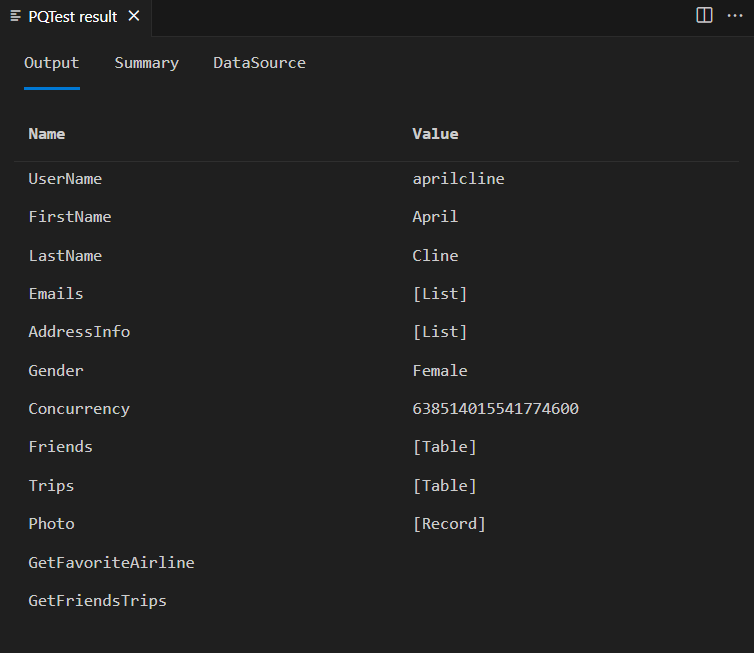This screenshot has height=653, width=754.
Task: Open the AddressInfo [List] value
Action: pyautogui.click(x=440, y=332)
